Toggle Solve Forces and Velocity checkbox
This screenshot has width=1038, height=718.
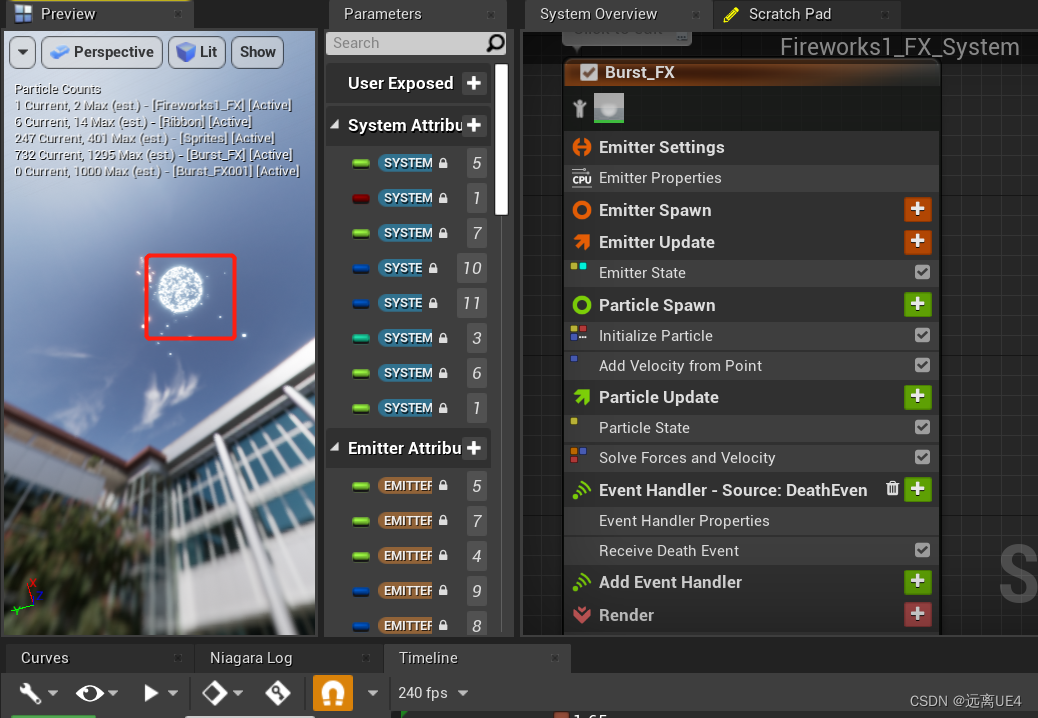(x=922, y=457)
